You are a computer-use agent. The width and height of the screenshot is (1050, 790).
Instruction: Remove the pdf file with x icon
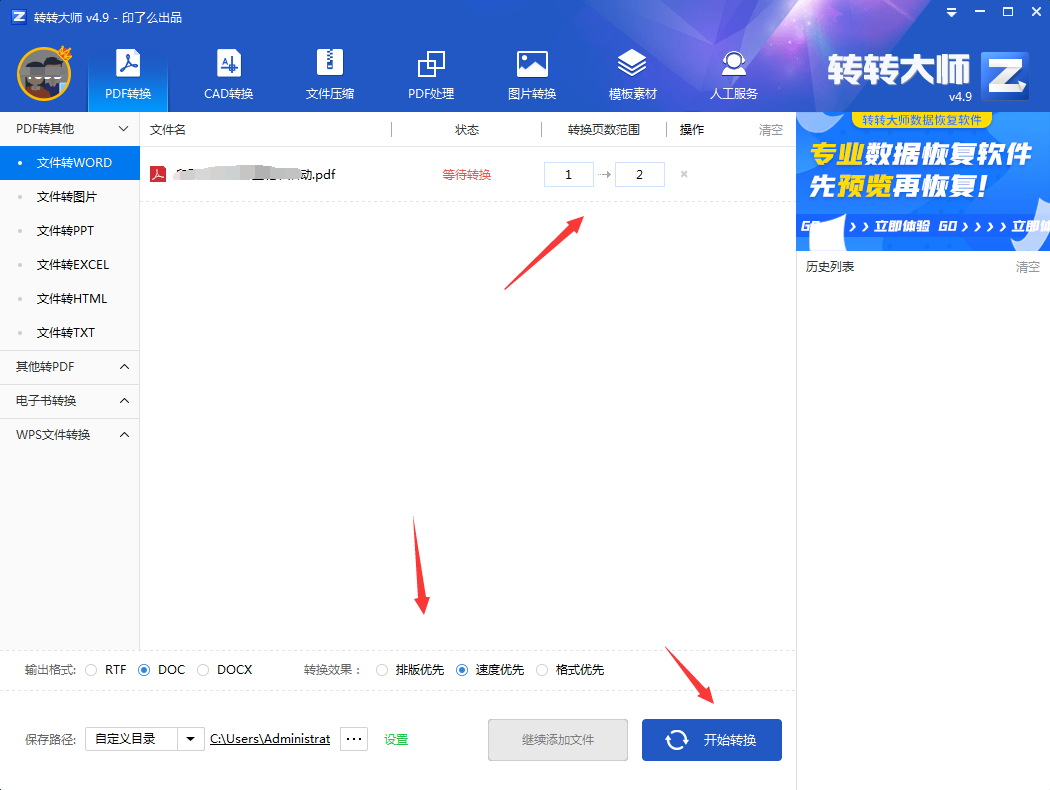tap(684, 174)
